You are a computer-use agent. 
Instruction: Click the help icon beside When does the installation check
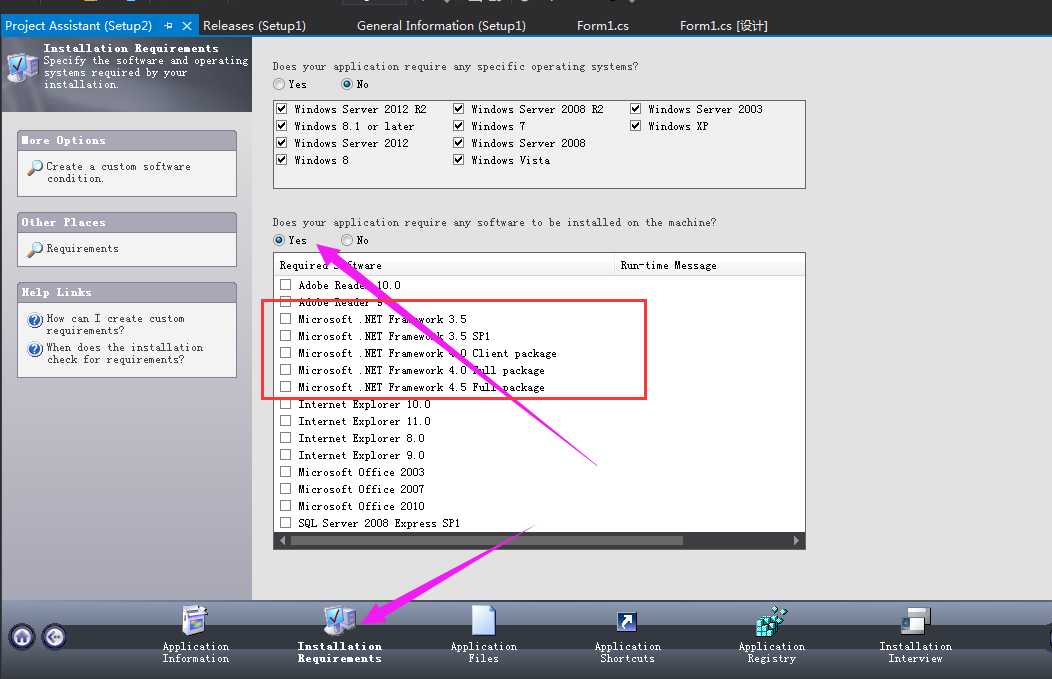[35, 349]
